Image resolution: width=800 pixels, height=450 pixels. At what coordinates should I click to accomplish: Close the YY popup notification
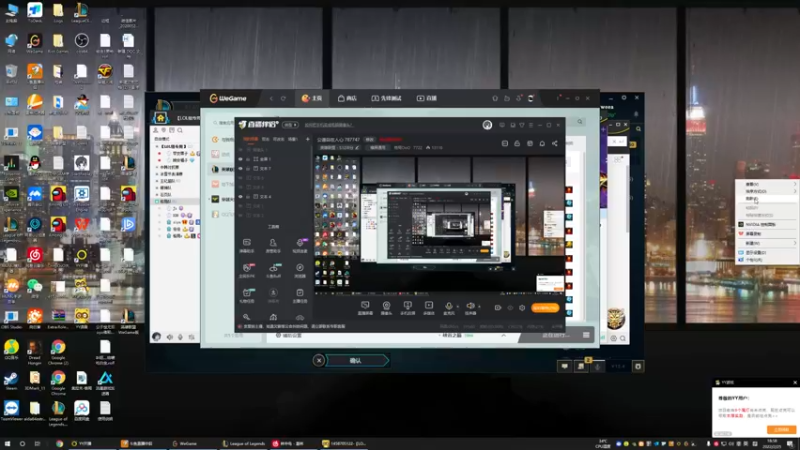pyautogui.click(x=795, y=382)
